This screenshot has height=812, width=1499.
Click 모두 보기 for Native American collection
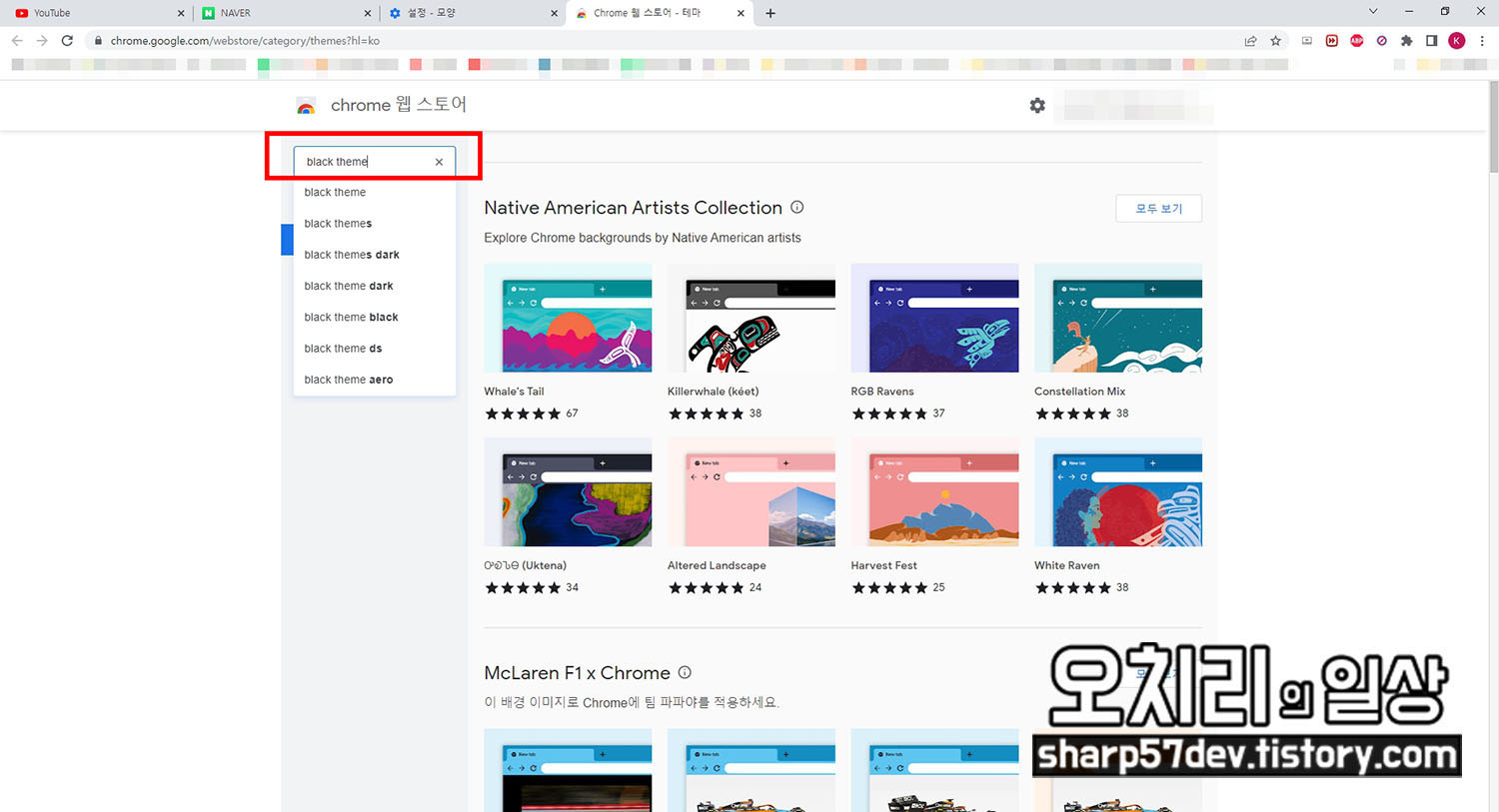1158,209
